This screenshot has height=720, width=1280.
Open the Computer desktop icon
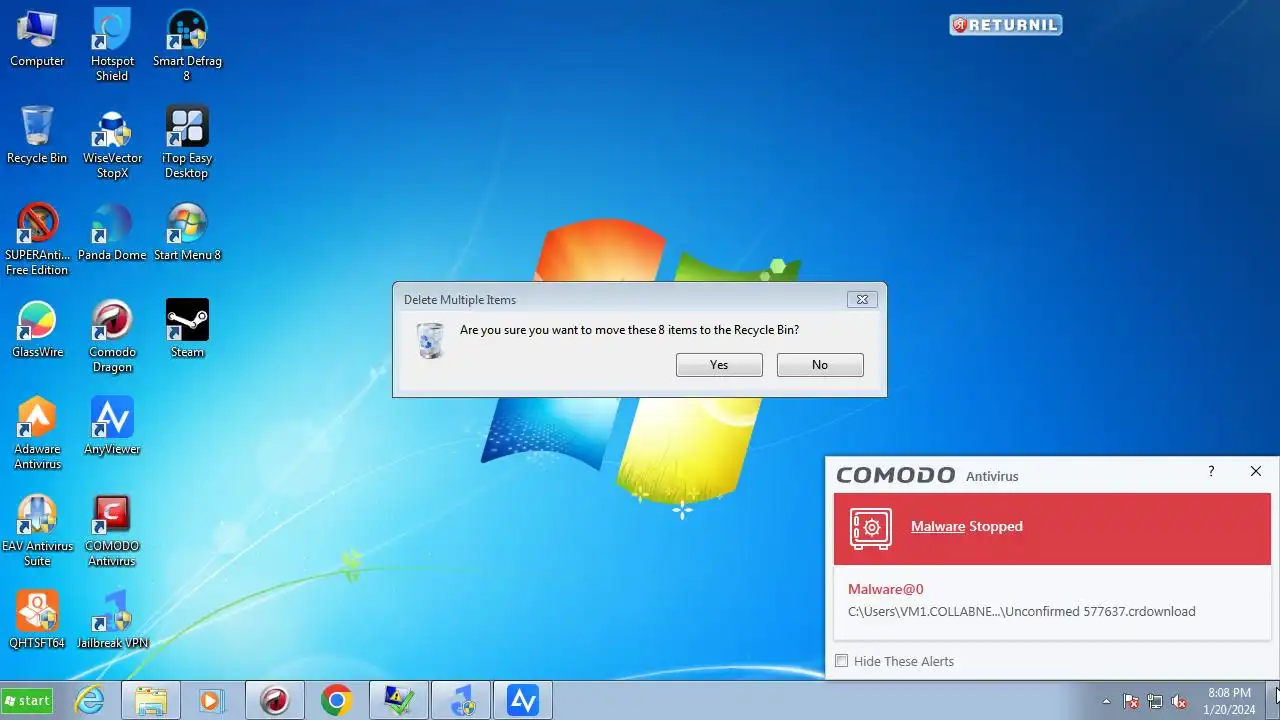(37, 38)
